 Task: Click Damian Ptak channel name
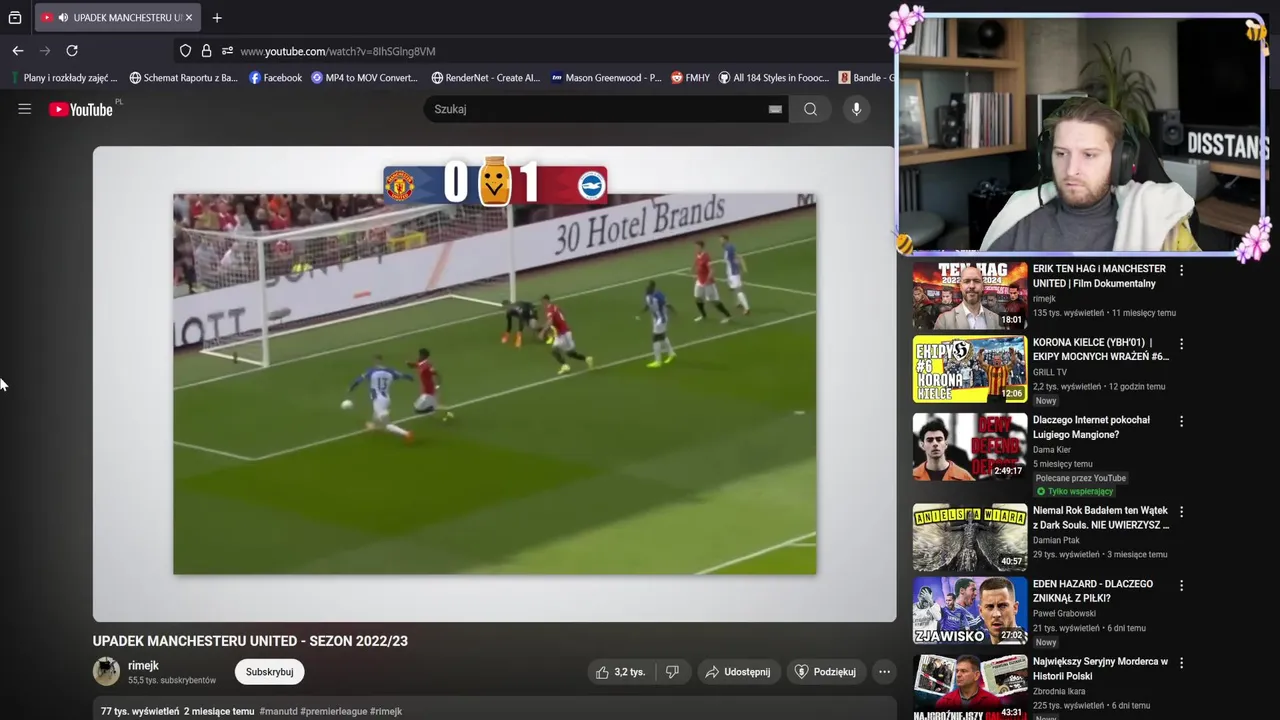(x=1055, y=541)
